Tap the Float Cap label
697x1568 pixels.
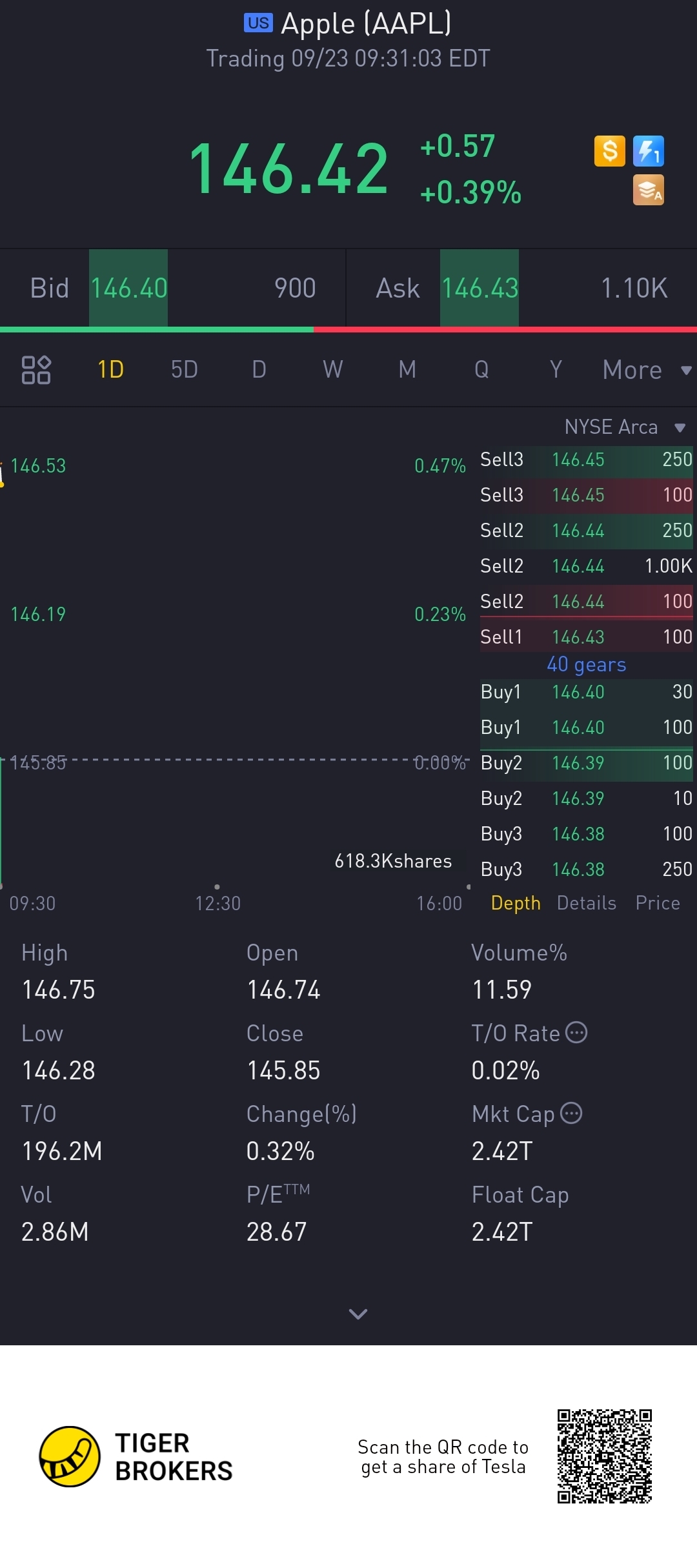pos(520,1195)
